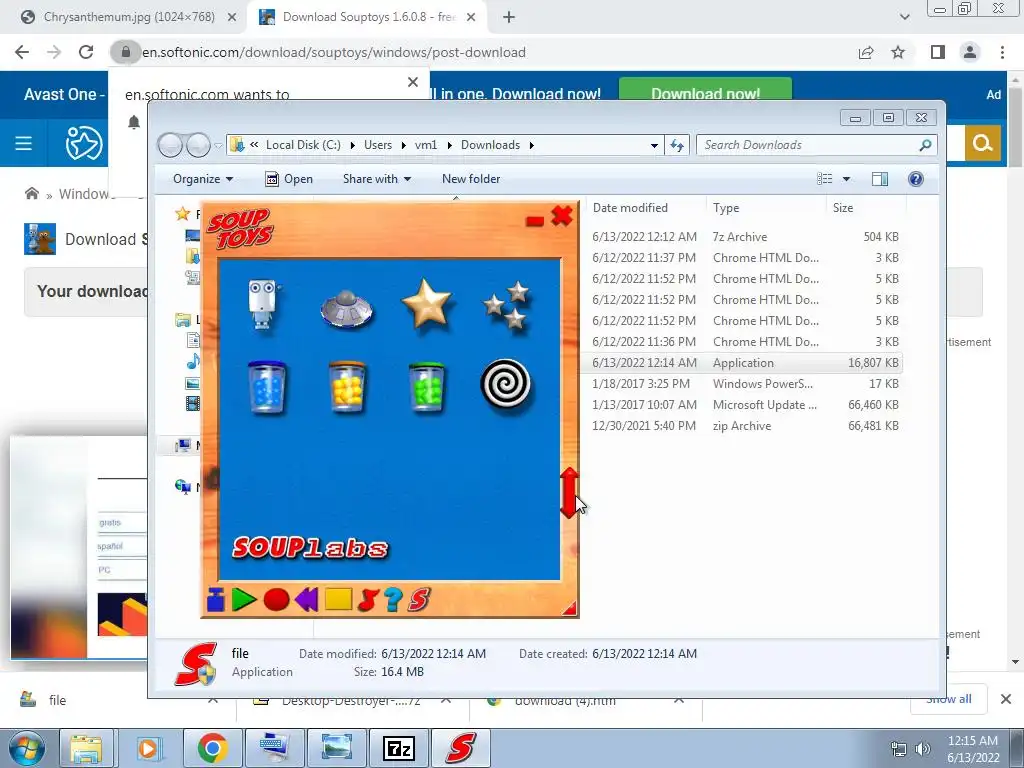Click the volume icon in system tray
Image resolution: width=1024 pixels, height=768 pixels.
click(923, 749)
